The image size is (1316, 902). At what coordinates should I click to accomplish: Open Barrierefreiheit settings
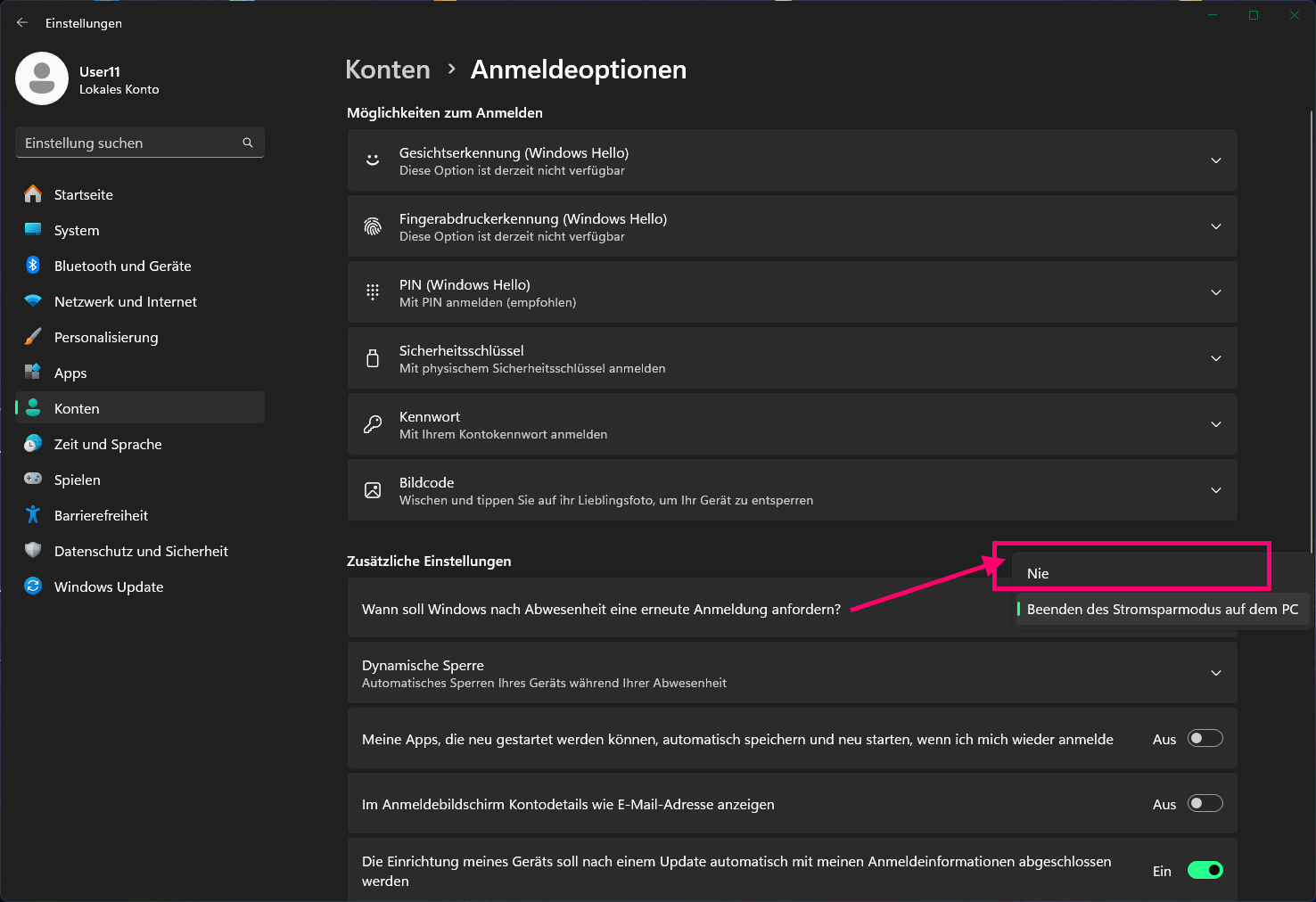click(x=140, y=515)
